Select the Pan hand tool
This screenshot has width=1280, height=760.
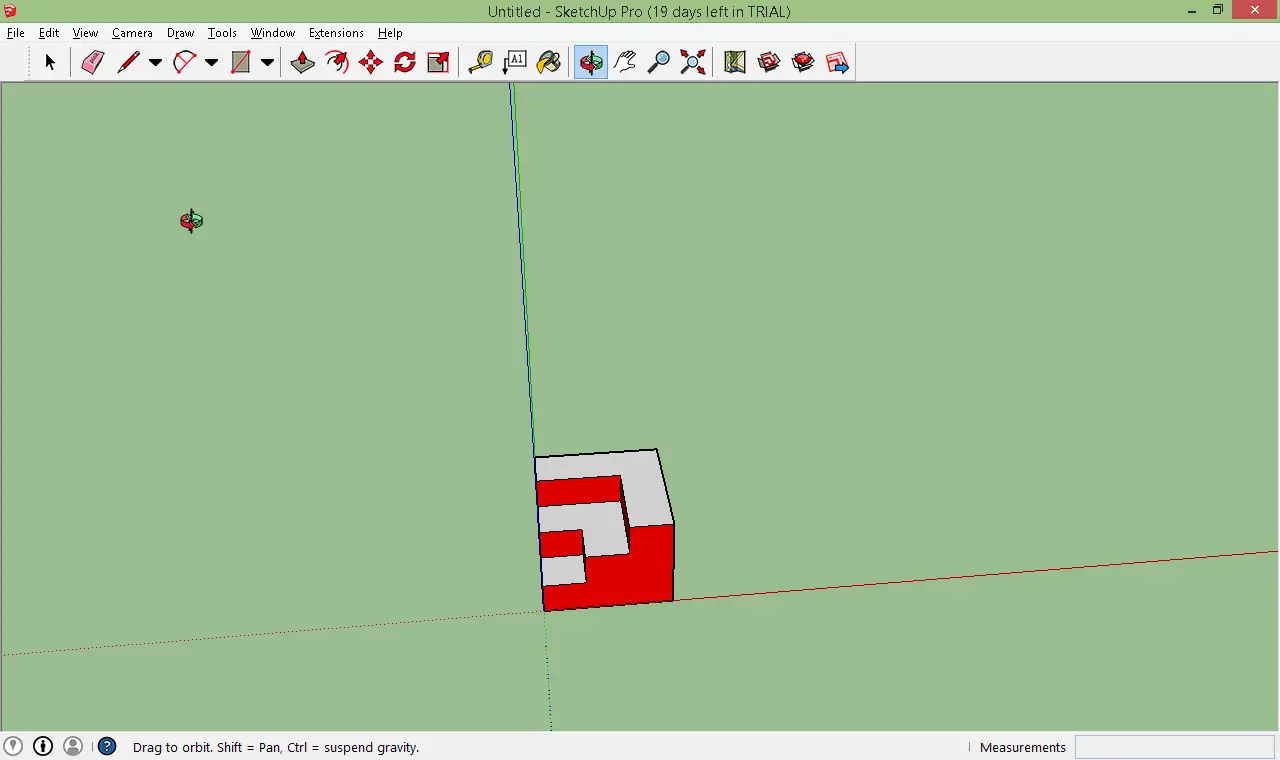tap(625, 62)
